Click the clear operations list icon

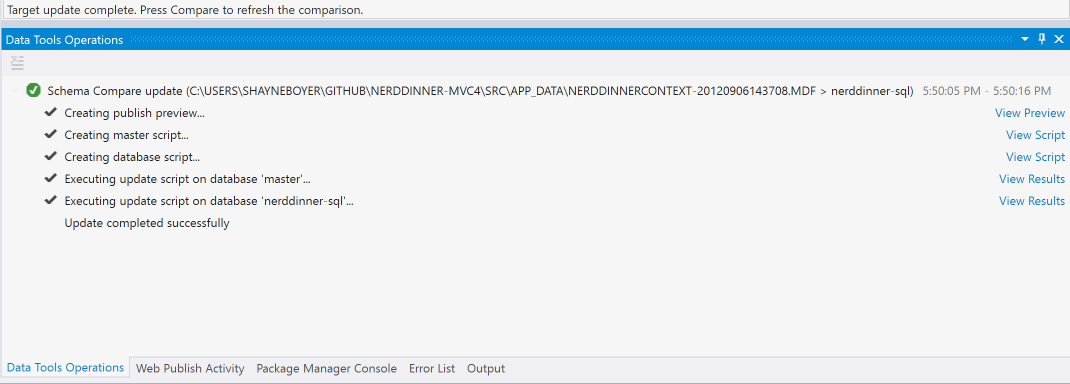(18, 63)
